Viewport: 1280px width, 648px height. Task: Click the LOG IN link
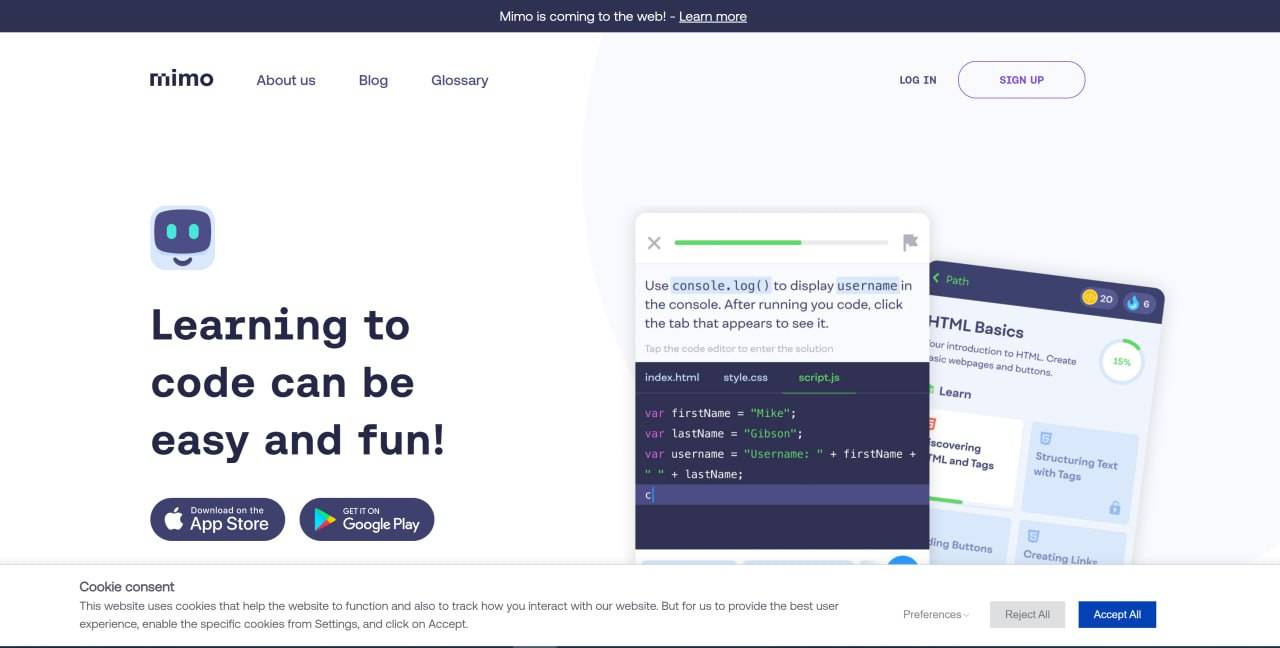[x=918, y=80]
